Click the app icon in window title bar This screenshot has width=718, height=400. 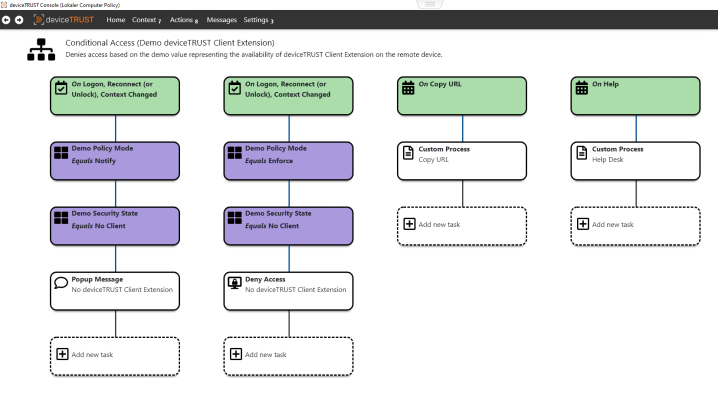pos(4,5)
